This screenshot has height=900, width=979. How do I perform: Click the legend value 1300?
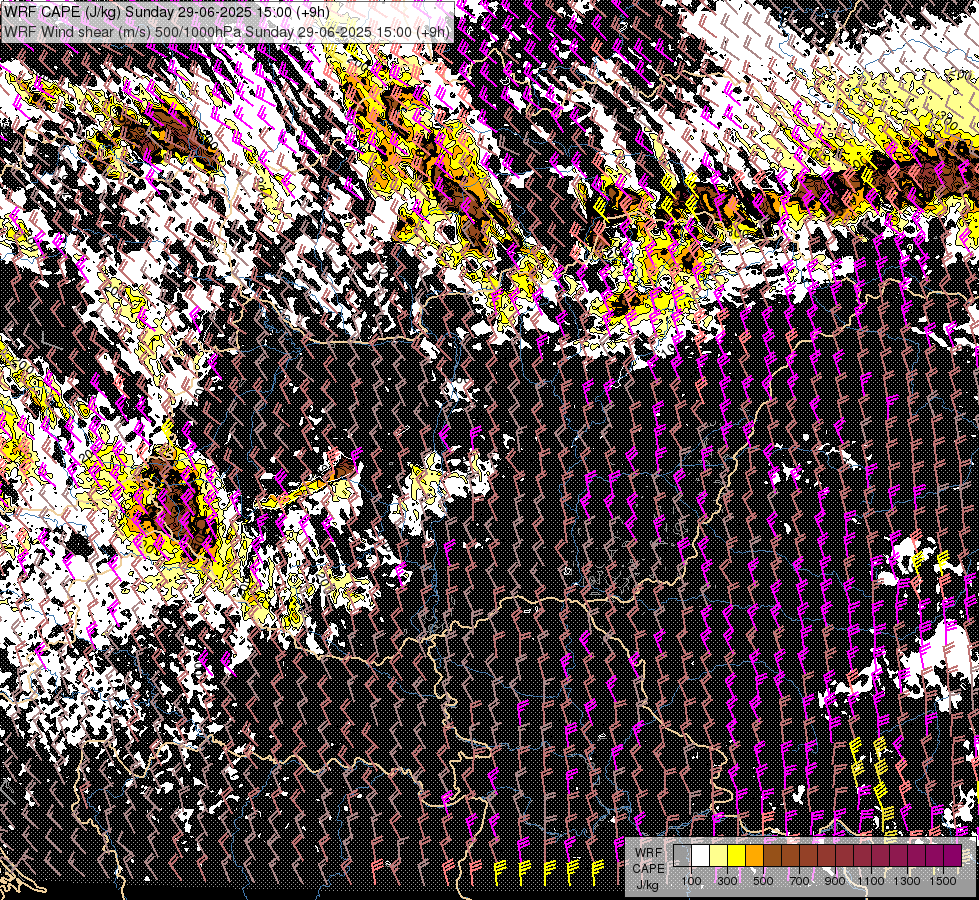click(907, 881)
